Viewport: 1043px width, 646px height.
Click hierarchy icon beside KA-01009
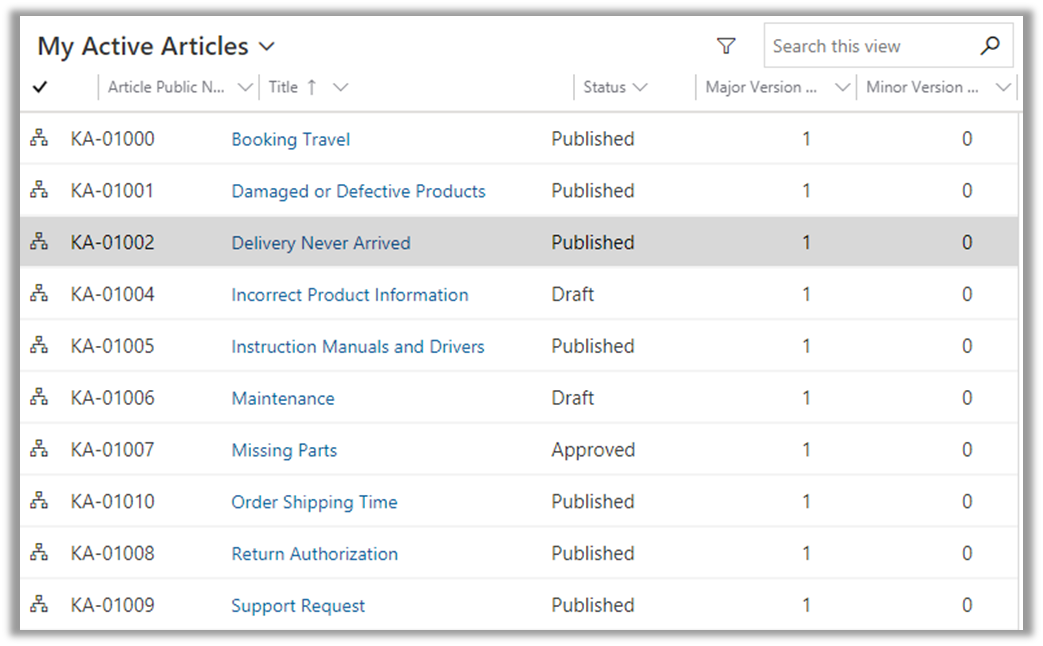(x=39, y=605)
